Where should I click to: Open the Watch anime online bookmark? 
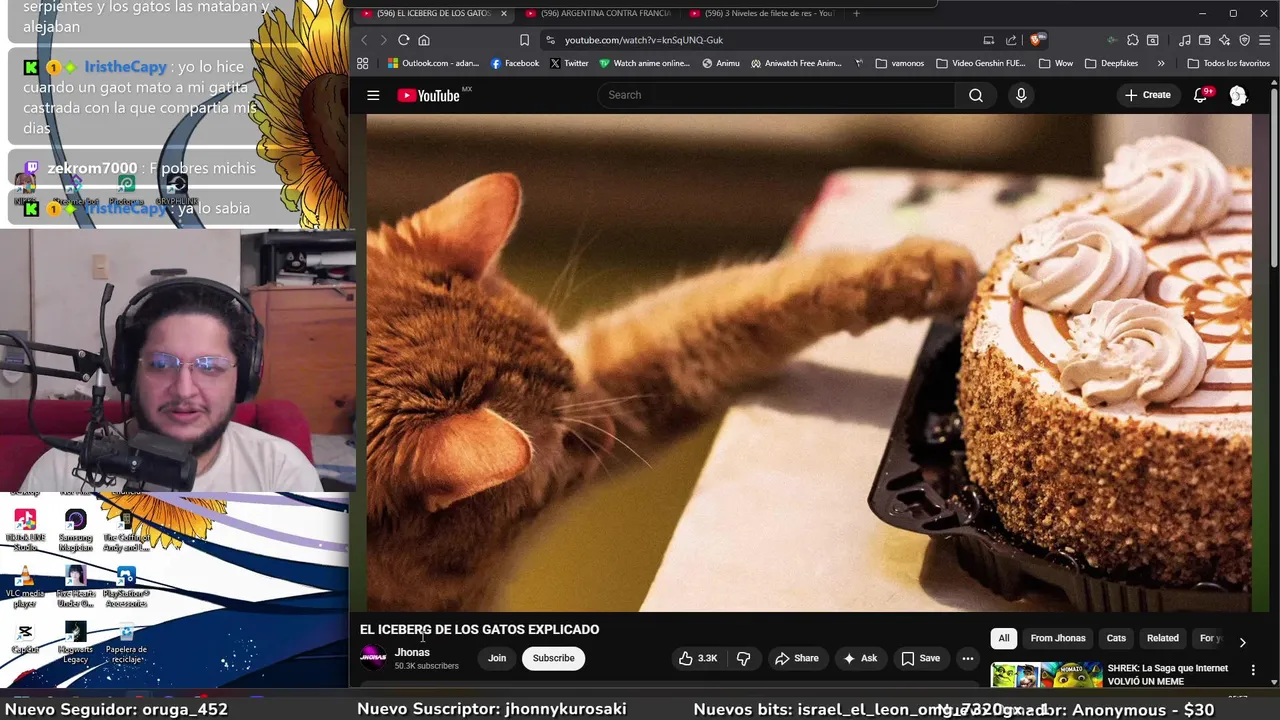(645, 63)
